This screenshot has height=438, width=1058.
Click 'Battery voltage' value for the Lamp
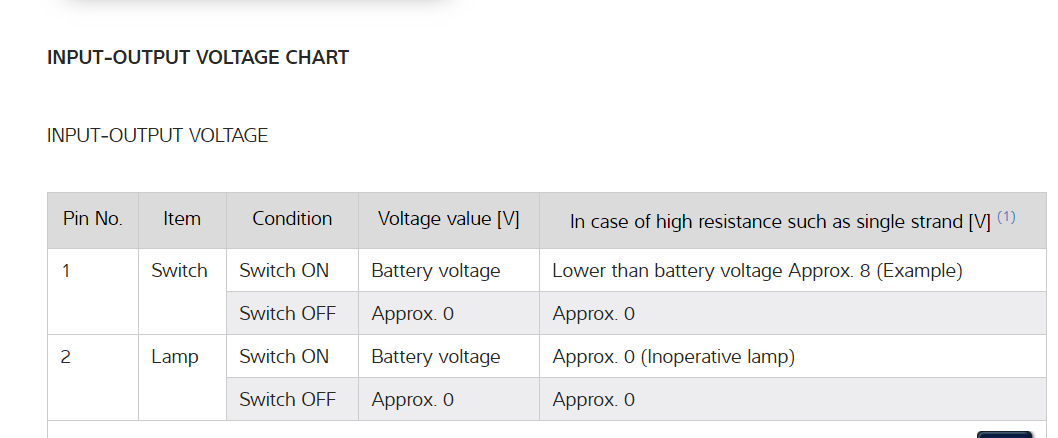click(x=436, y=357)
